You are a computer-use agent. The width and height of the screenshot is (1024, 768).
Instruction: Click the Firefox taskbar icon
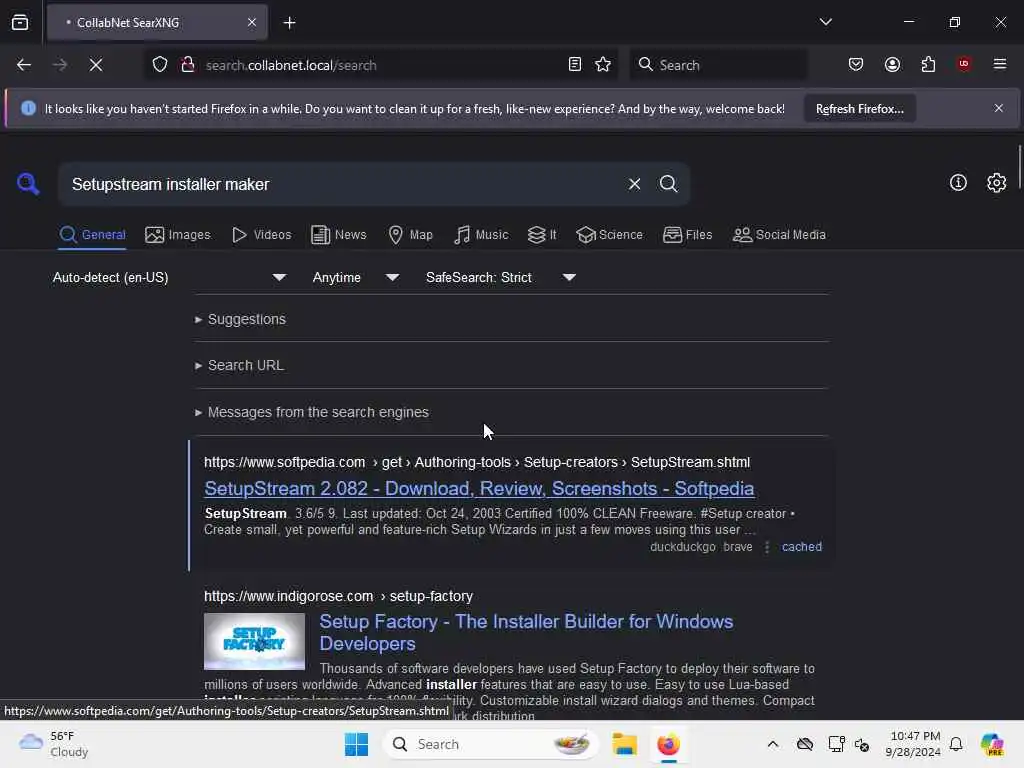[668, 744]
